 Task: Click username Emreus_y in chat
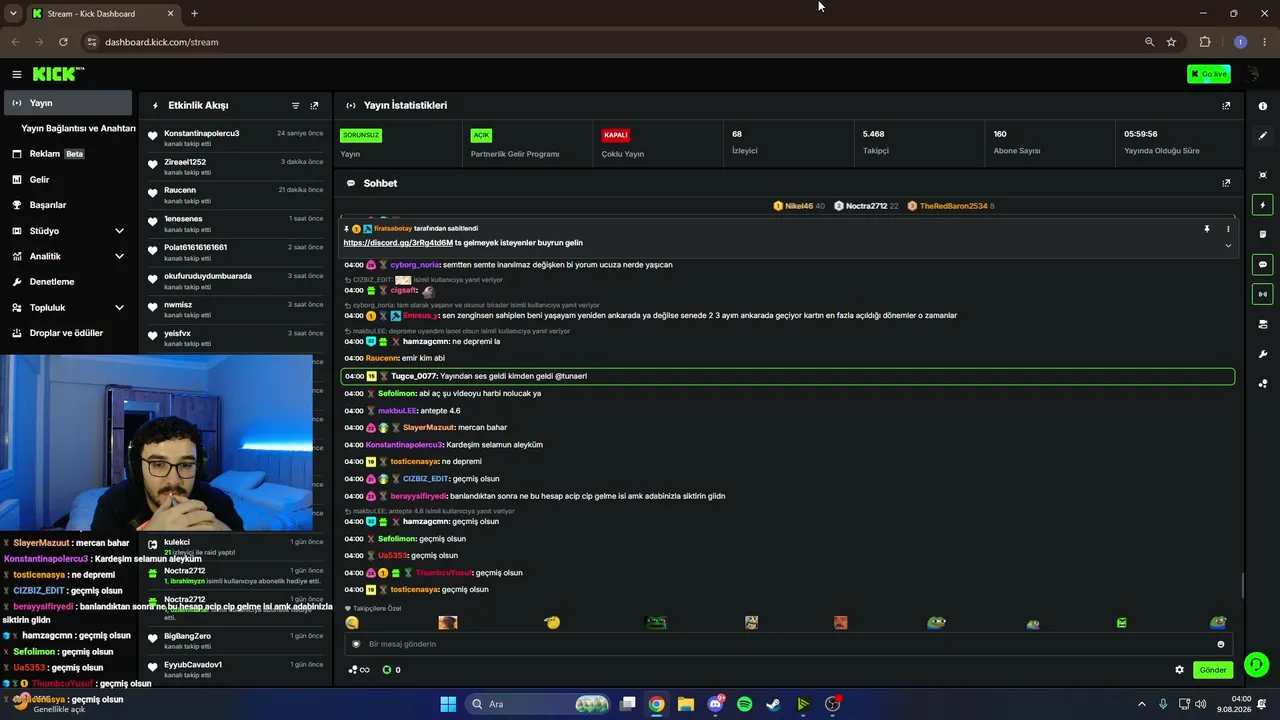(421, 316)
